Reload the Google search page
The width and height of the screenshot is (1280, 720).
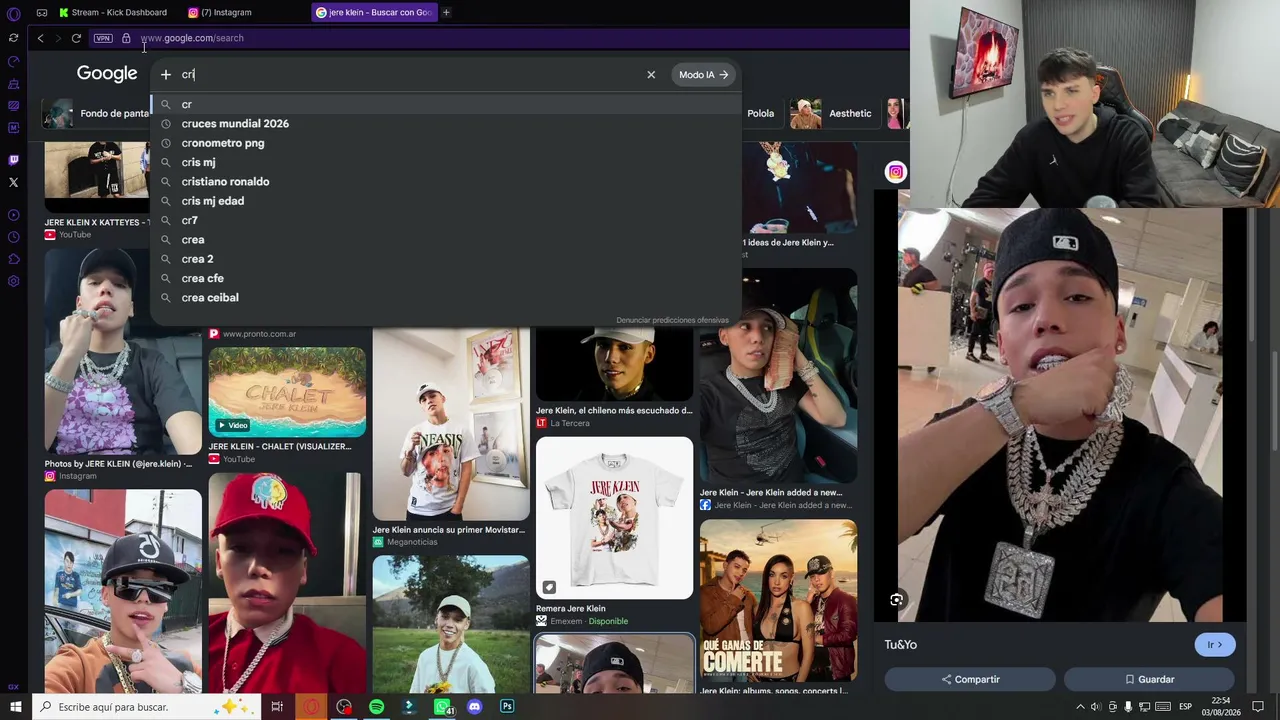click(x=76, y=38)
